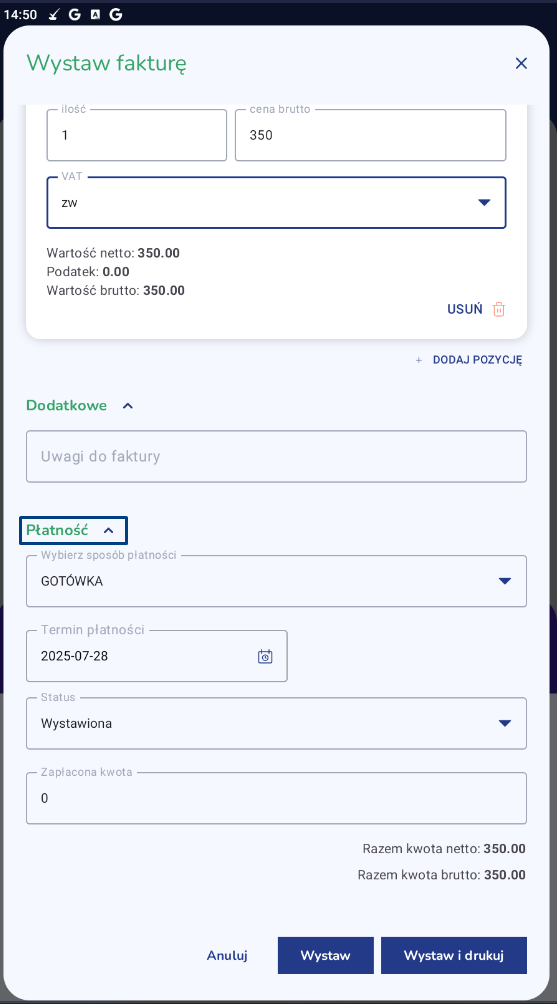Open the calendar icon in Termin płatności
The height and width of the screenshot is (1004, 557).
(265, 656)
